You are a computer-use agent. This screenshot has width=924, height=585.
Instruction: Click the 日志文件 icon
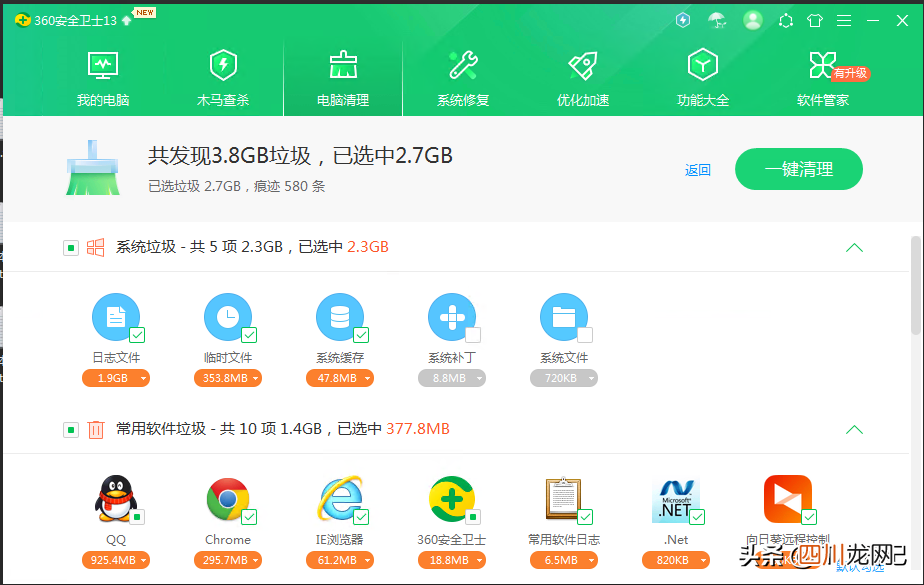116,317
